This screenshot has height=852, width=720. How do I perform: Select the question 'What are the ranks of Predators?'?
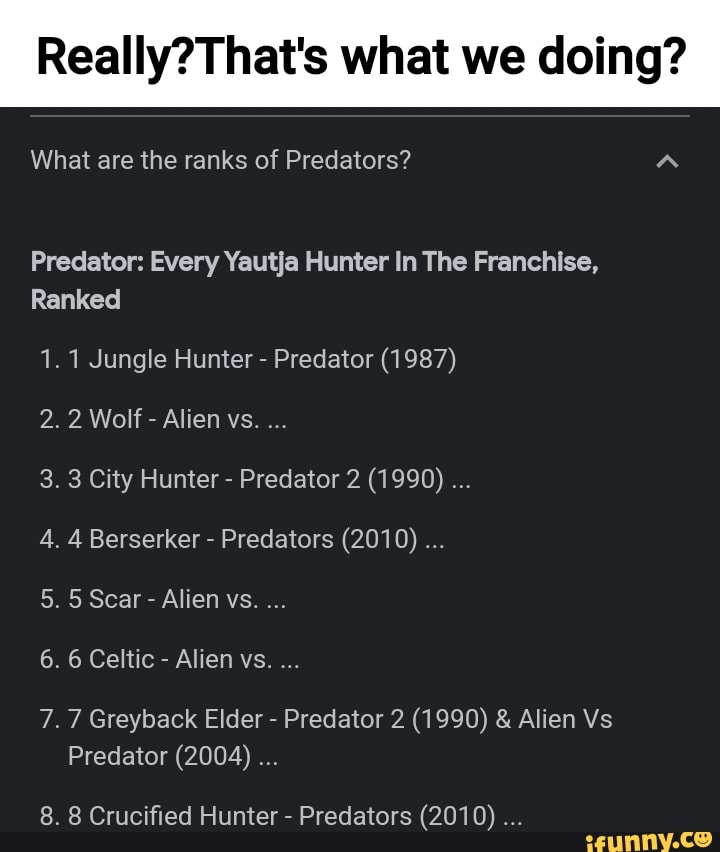point(220,160)
